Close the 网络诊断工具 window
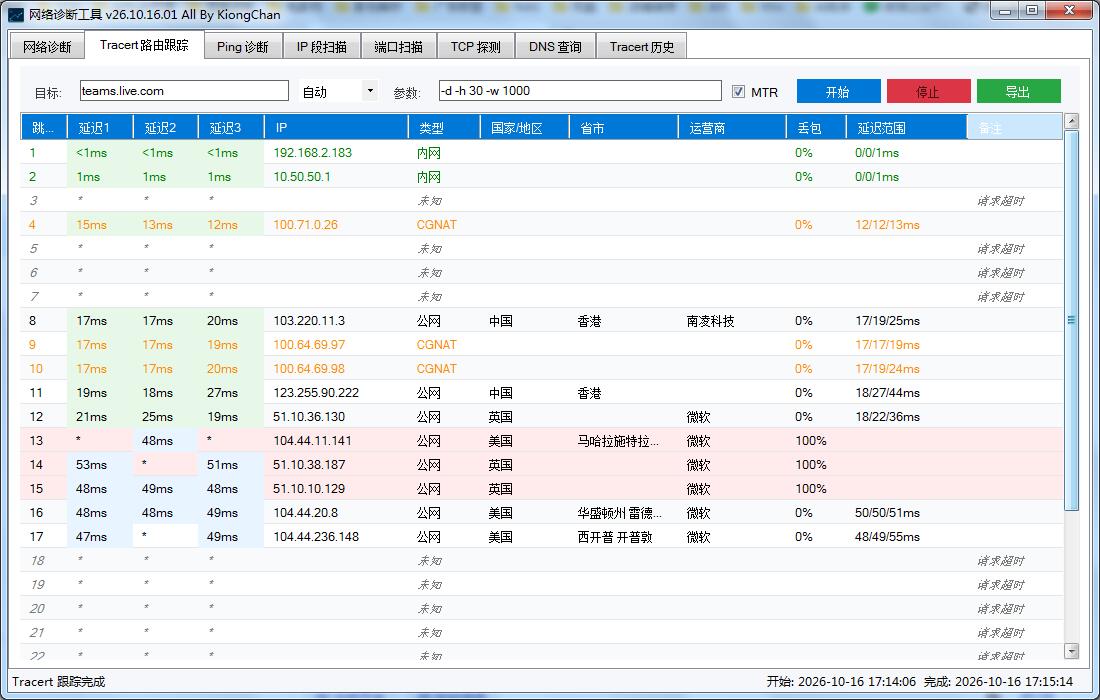 [1068, 11]
